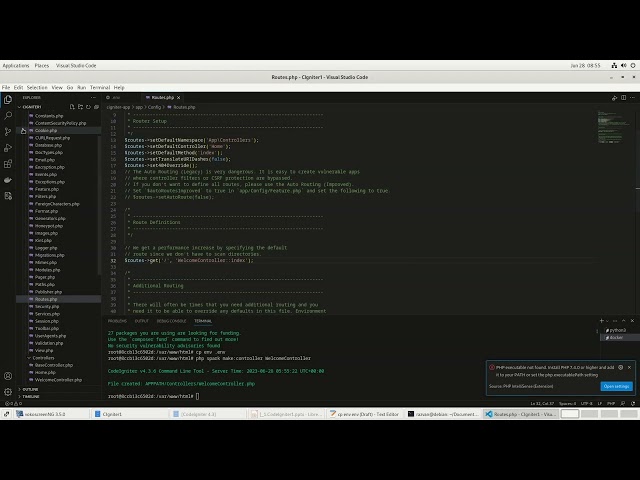
Task: Open the Help menu
Action: 119,87
